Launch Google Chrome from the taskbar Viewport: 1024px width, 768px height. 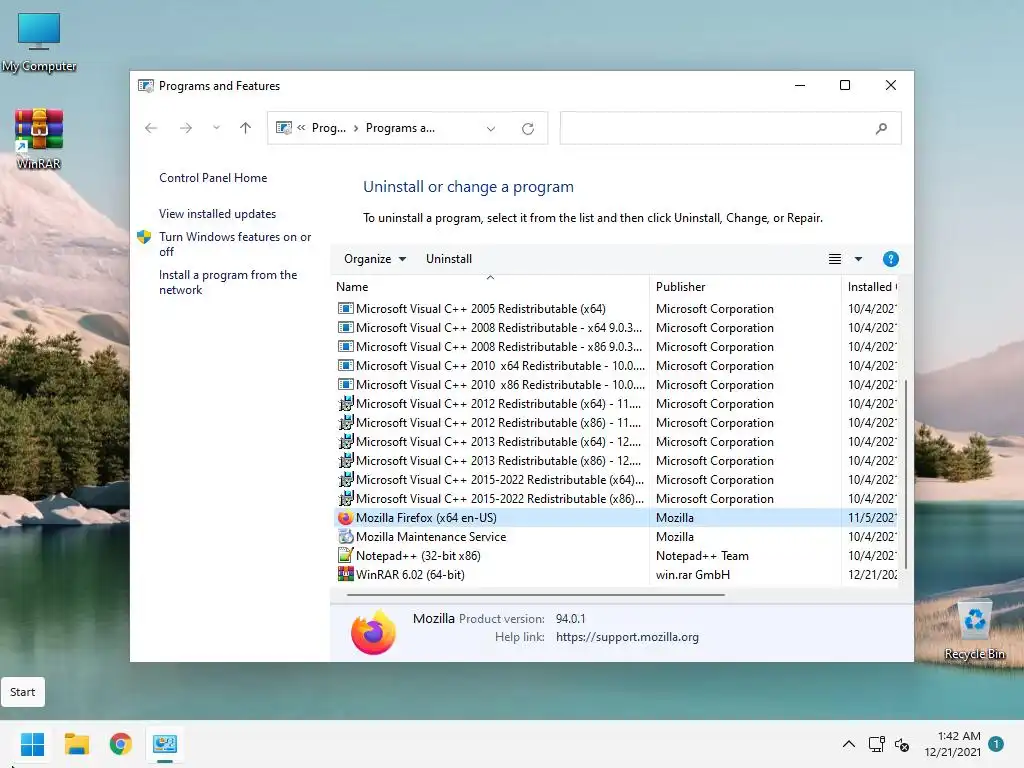(x=121, y=744)
